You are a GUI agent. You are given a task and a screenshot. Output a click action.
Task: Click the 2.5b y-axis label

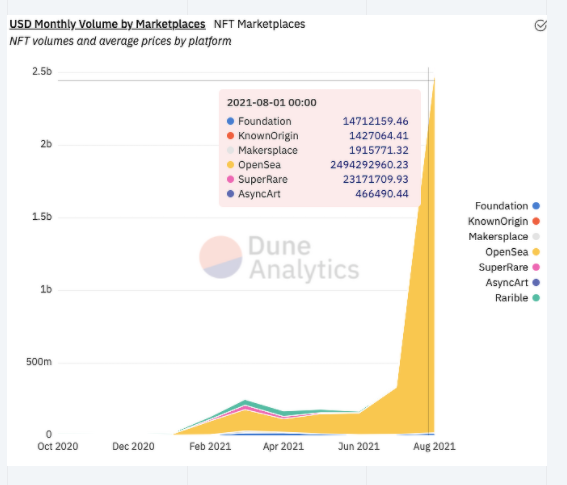pyautogui.click(x=42, y=72)
